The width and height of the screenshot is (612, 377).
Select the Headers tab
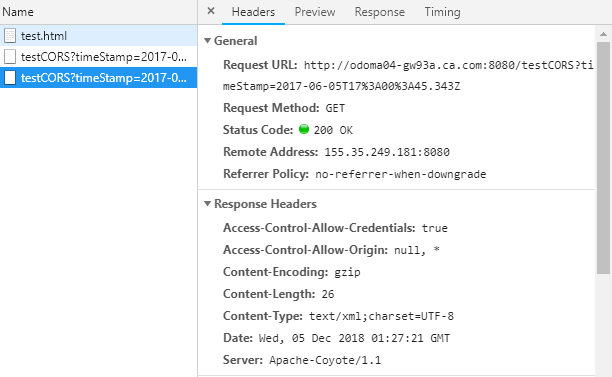coord(253,12)
